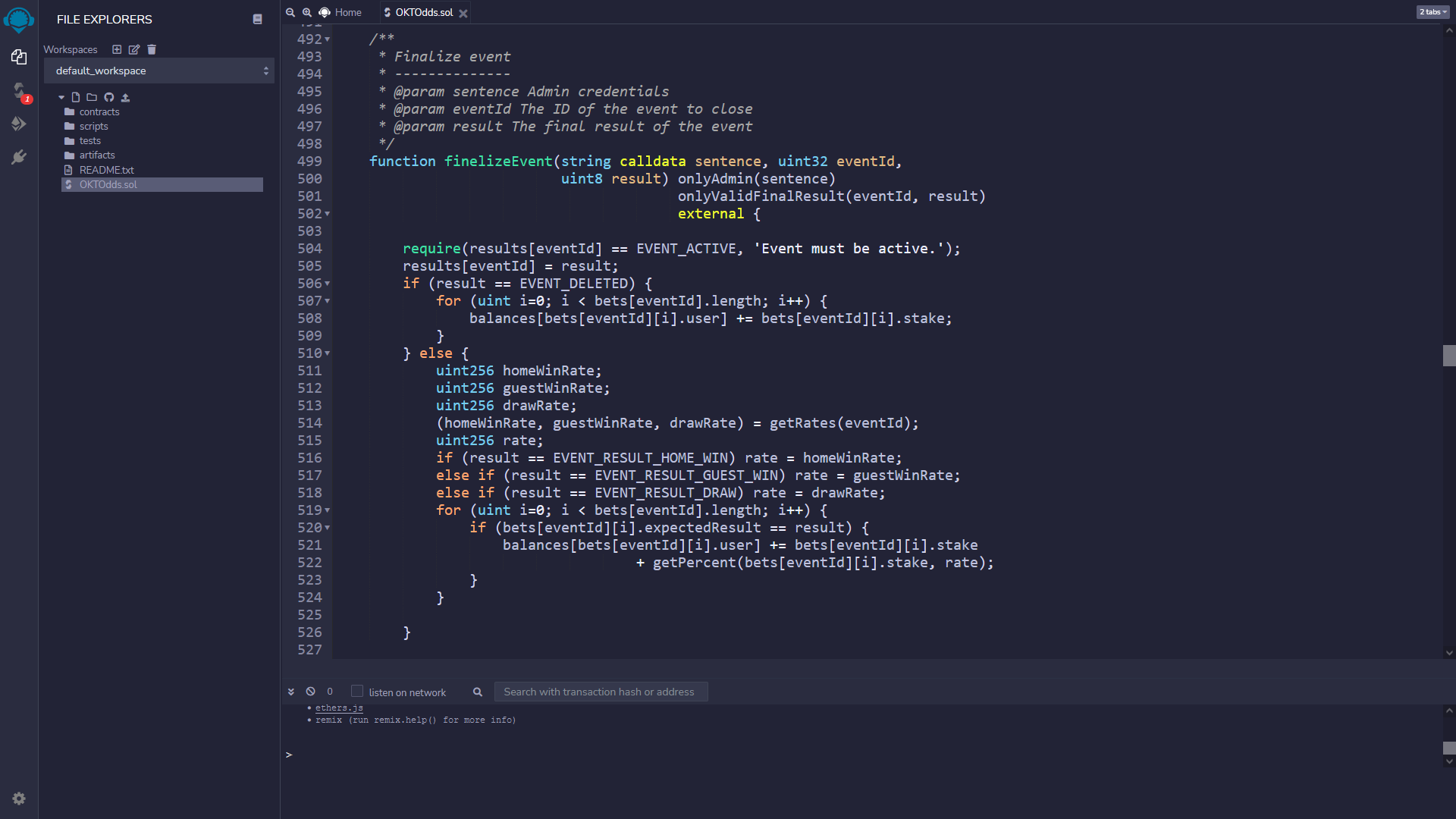The image size is (1456, 819).
Task: Focus the transaction hash search field
Action: [601, 692]
